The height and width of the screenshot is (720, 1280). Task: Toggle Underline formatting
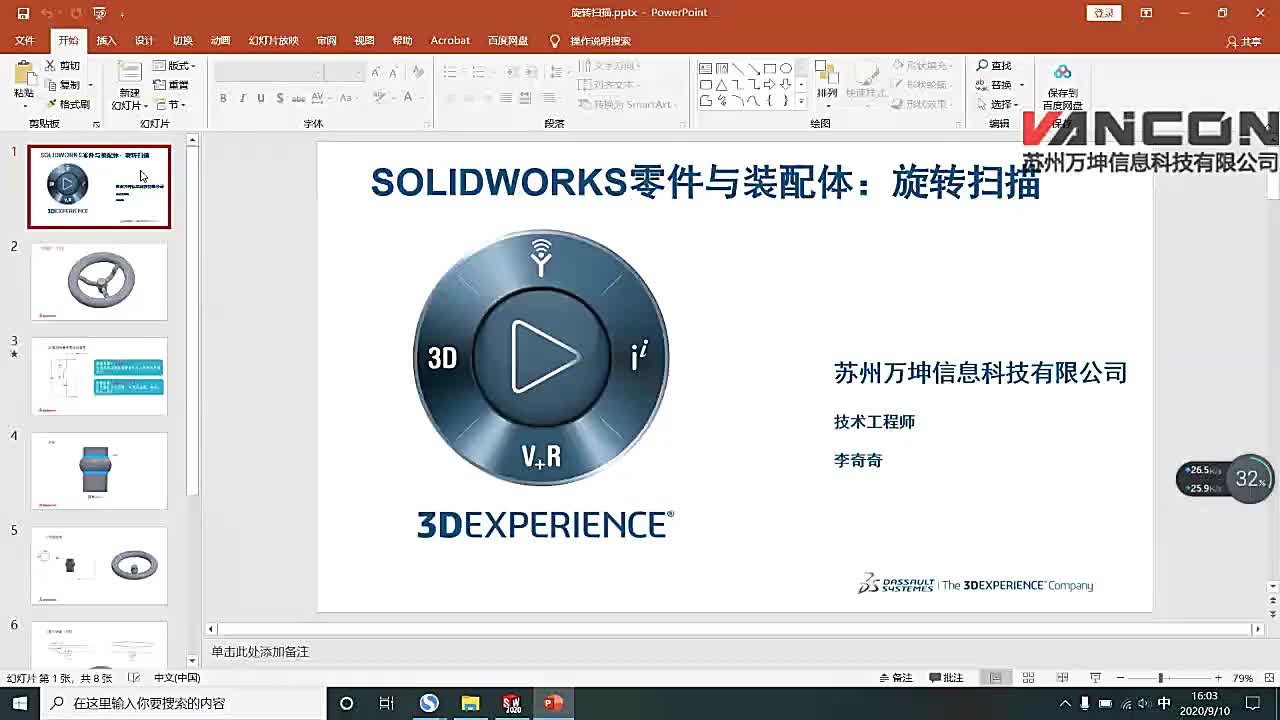coord(261,98)
